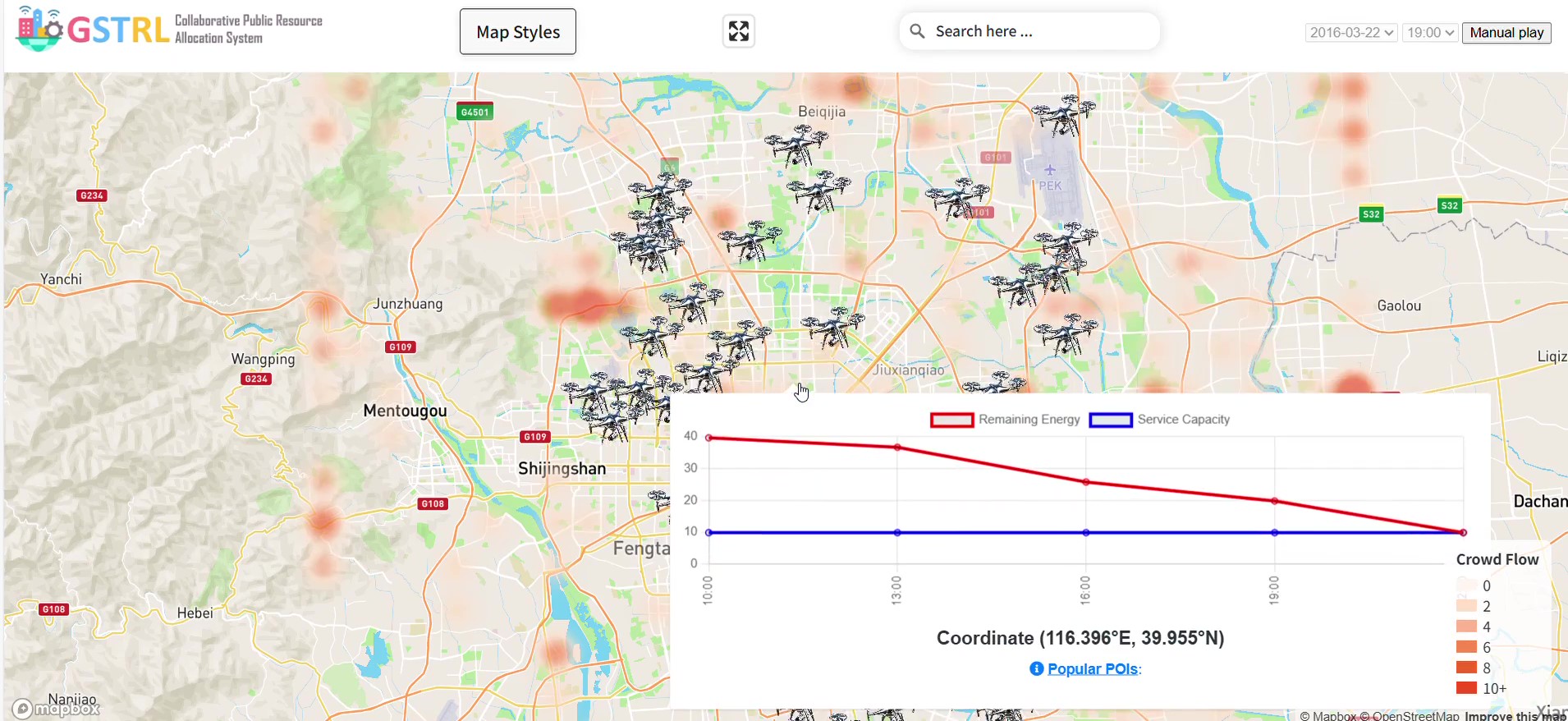Image resolution: width=1568 pixels, height=721 pixels.
Task: Open the Map Styles button
Action: 518,32
